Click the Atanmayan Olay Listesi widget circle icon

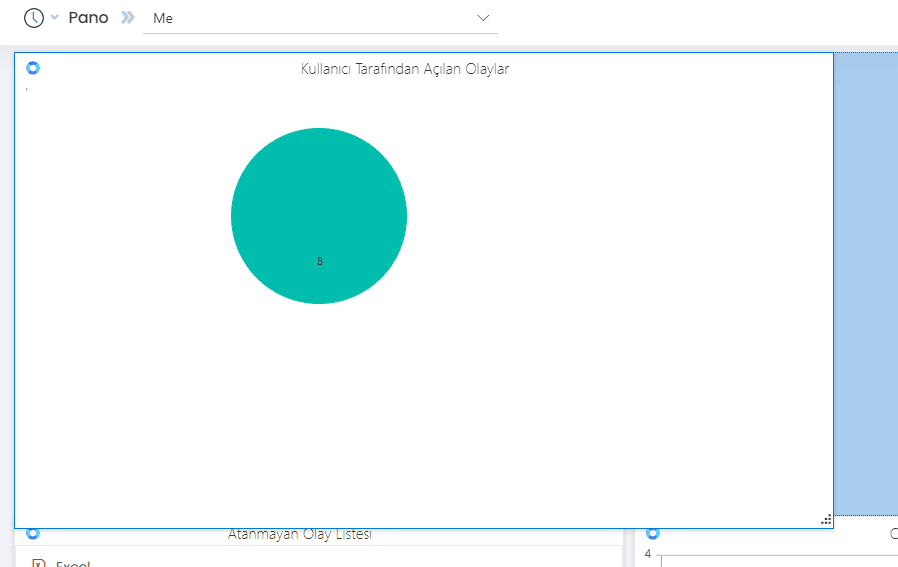pyautogui.click(x=33, y=534)
